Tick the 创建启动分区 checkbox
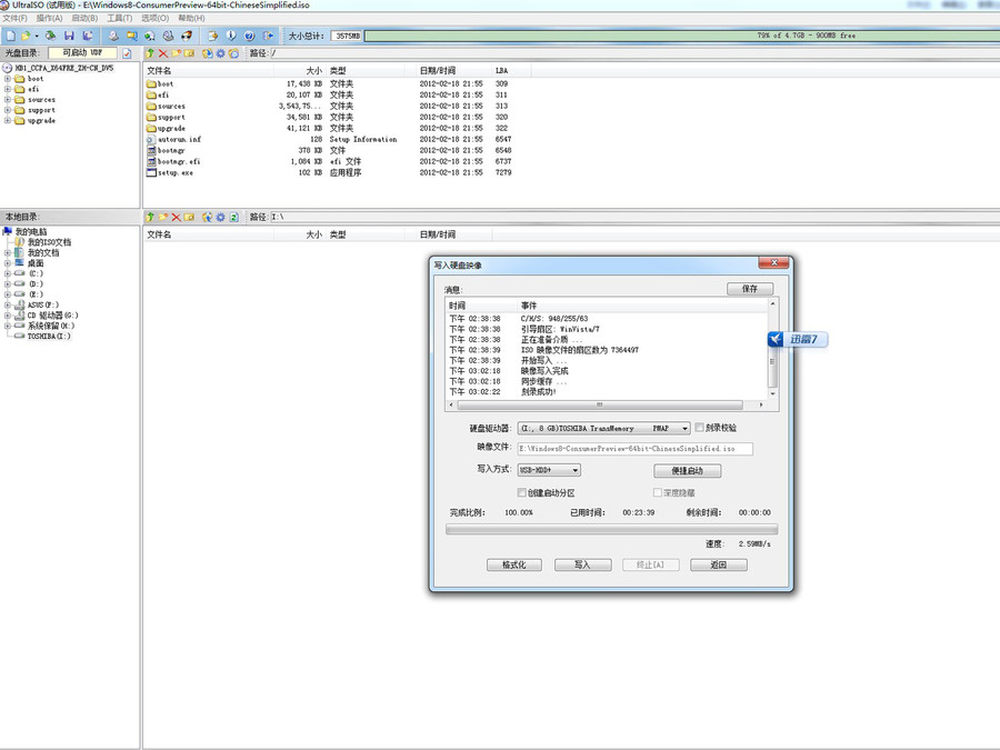 [522, 492]
